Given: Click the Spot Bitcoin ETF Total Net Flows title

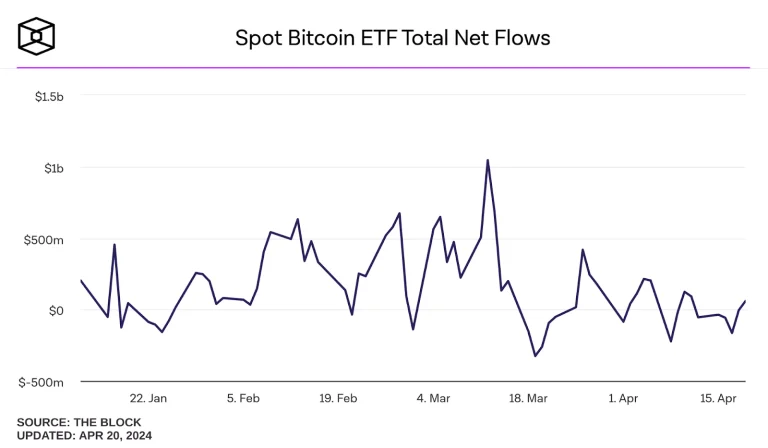Looking at the screenshot, I should 392,38.
